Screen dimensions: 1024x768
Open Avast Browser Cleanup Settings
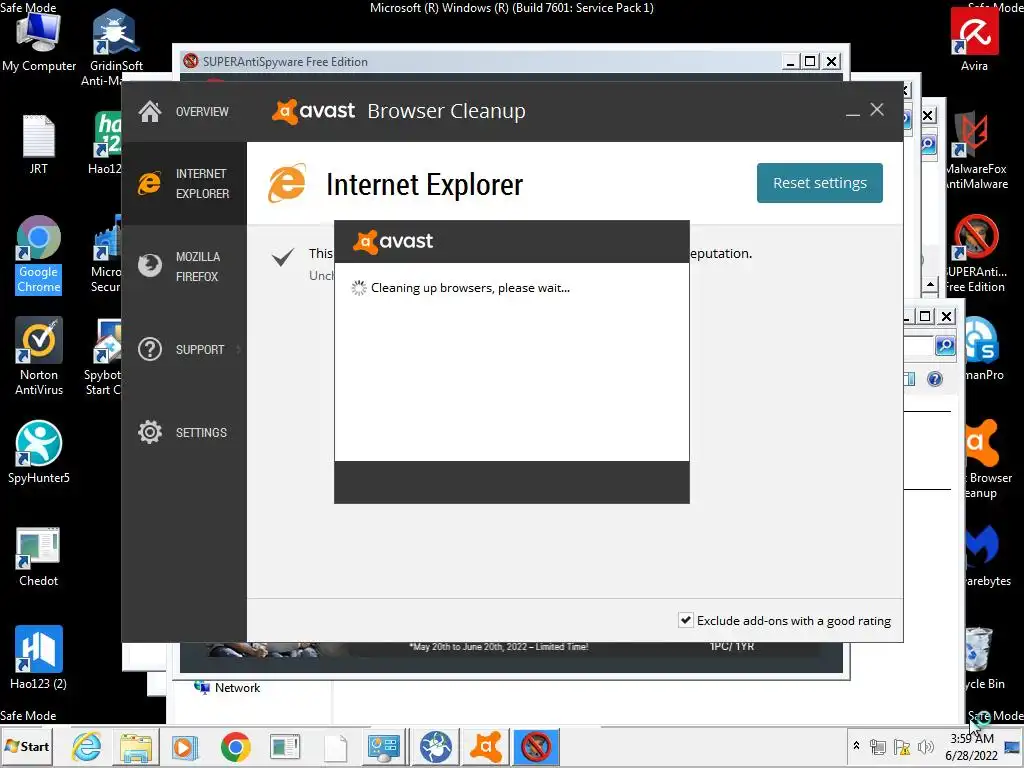pyautogui.click(x=185, y=432)
